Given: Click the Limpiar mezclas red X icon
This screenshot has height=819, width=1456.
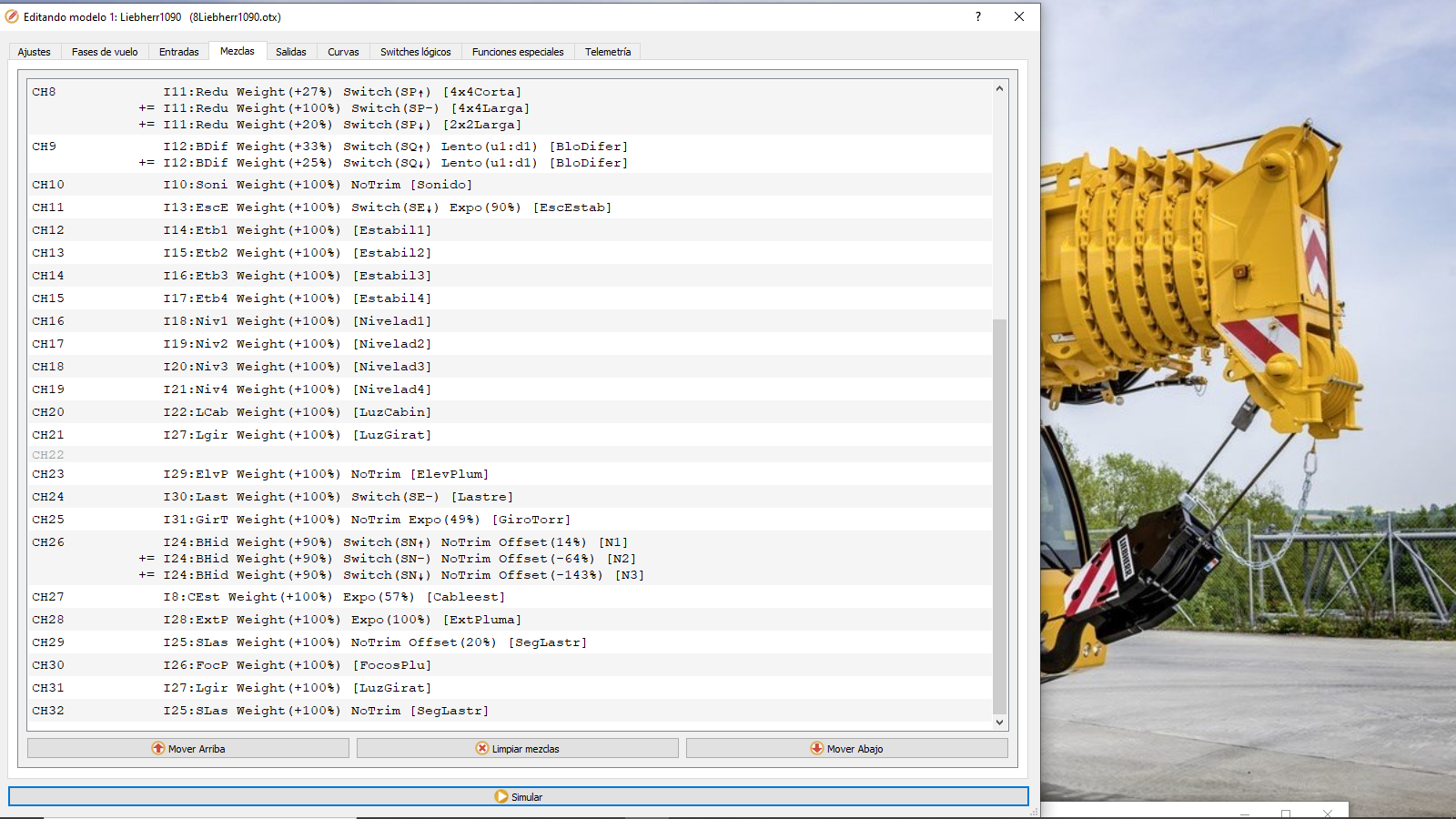Looking at the screenshot, I should 482,749.
